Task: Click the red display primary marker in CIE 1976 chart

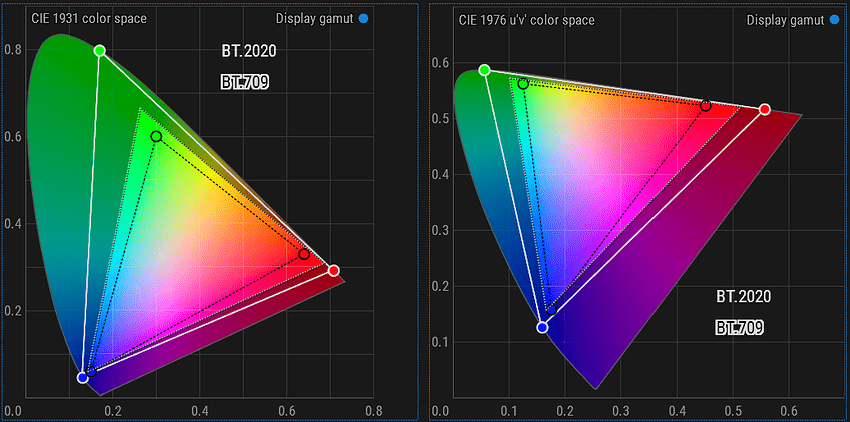Action: pyautogui.click(x=764, y=110)
